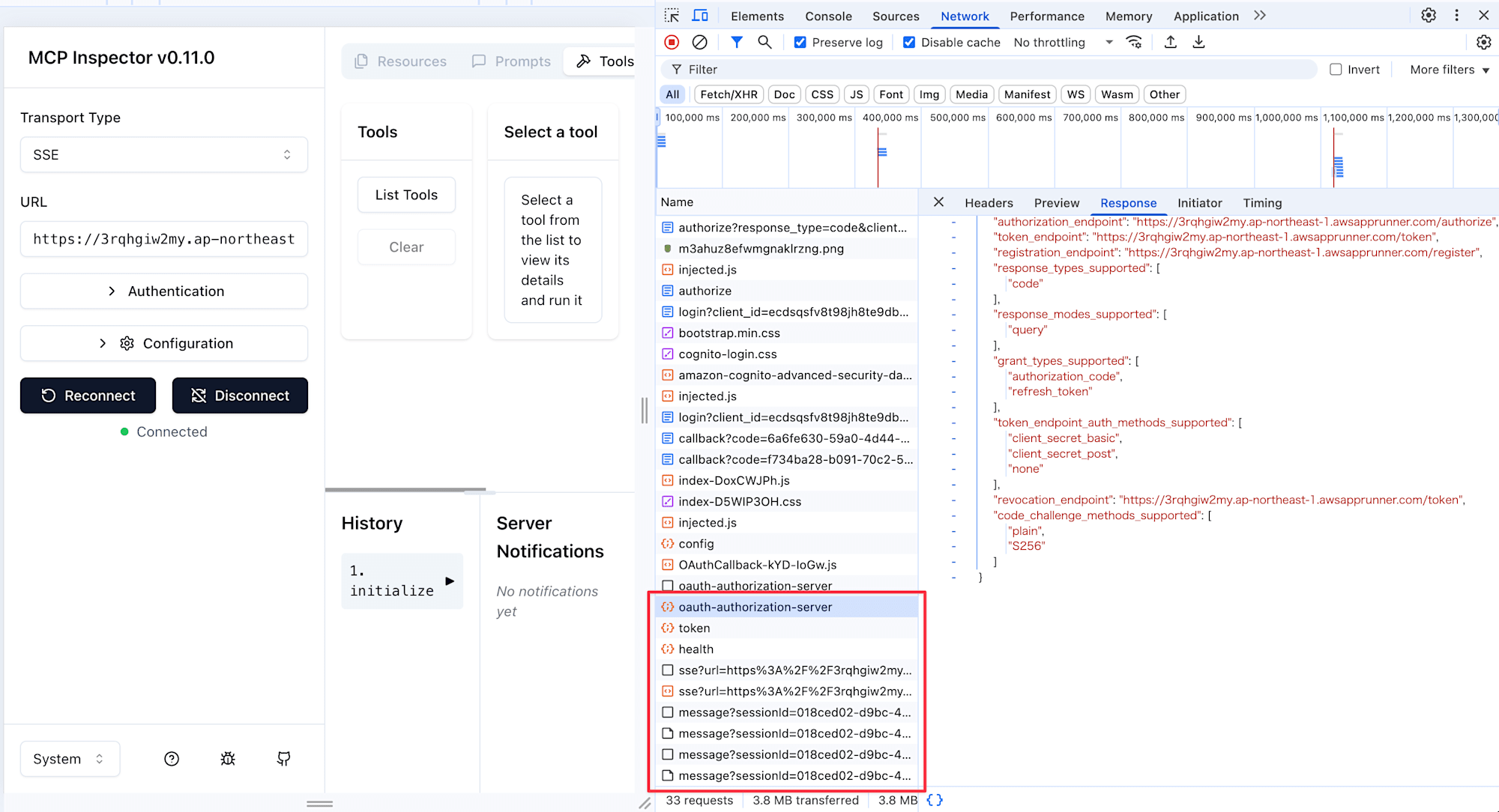Image resolution: width=1499 pixels, height=812 pixels.
Task: Open the Headers detail tab
Action: (989, 203)
